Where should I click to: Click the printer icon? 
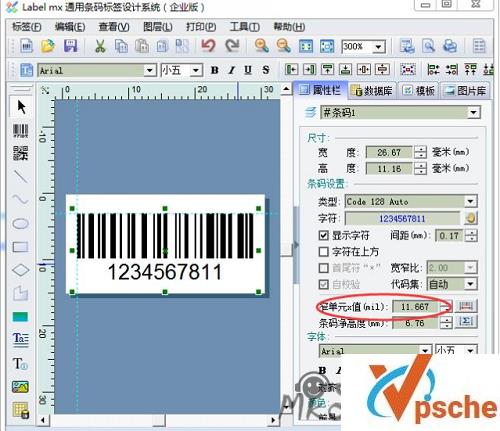tap(450, 46)
